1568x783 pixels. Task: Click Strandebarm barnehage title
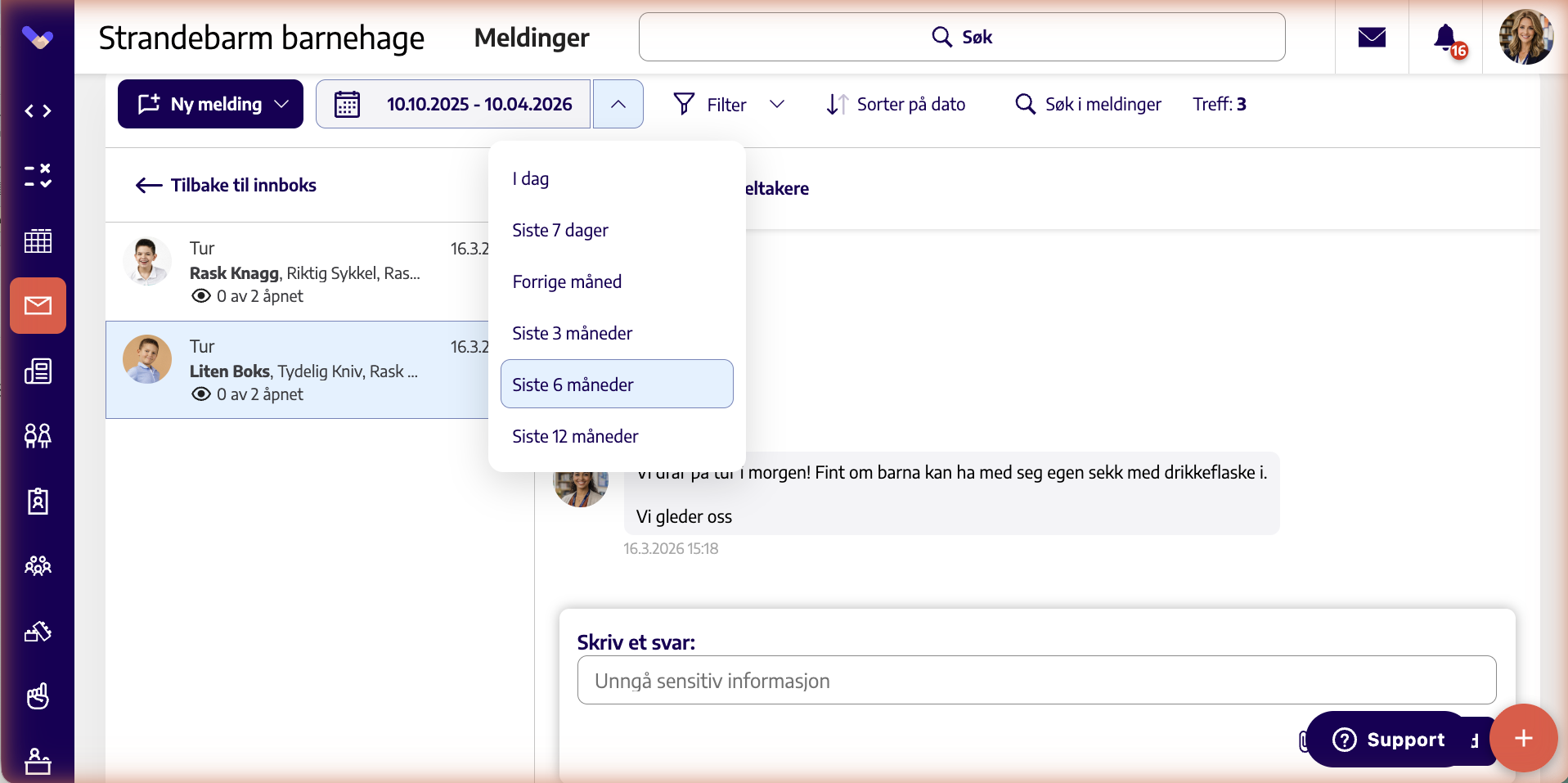click(x=261, y=38)
